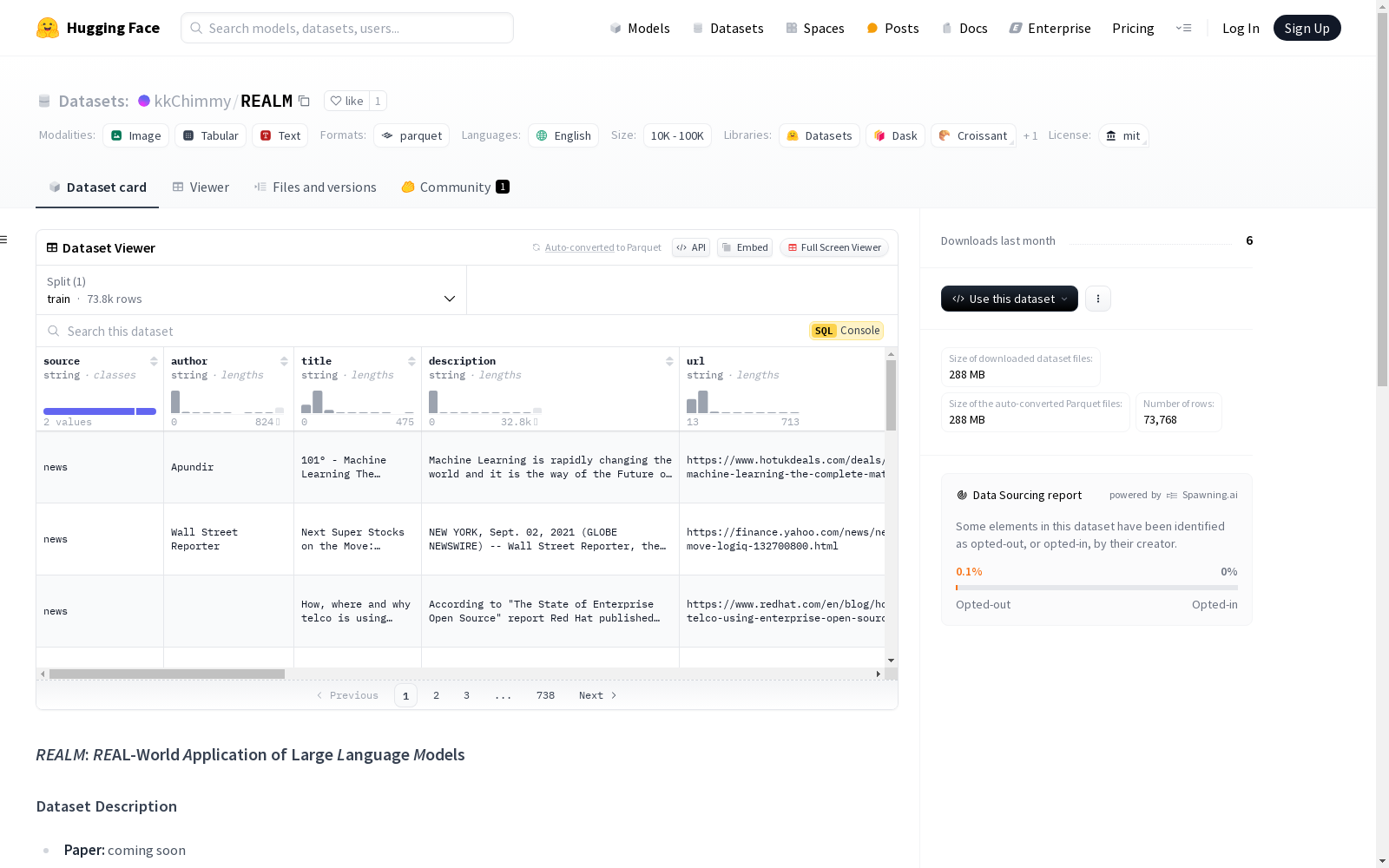1389x868 pixels.
Task: Open Full Screen Viewer
Action: [834, 247]
